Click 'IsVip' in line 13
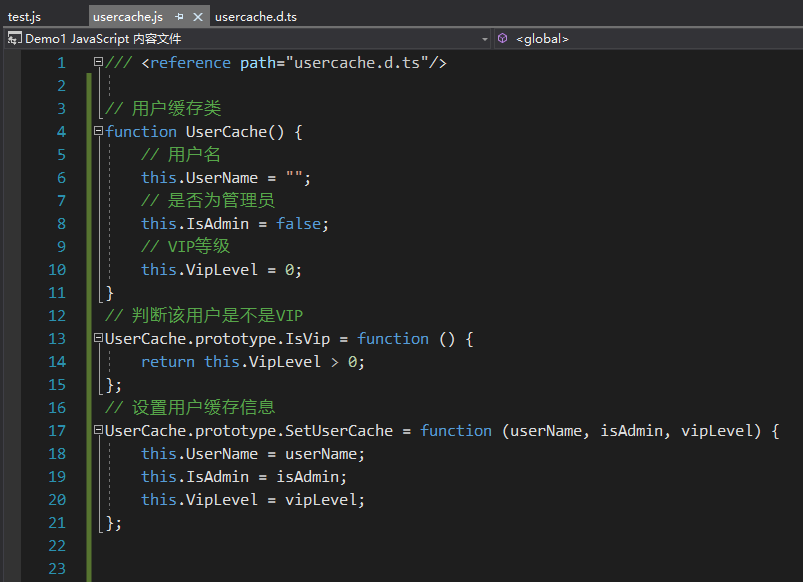803x582 pixels. coord(308,339)
